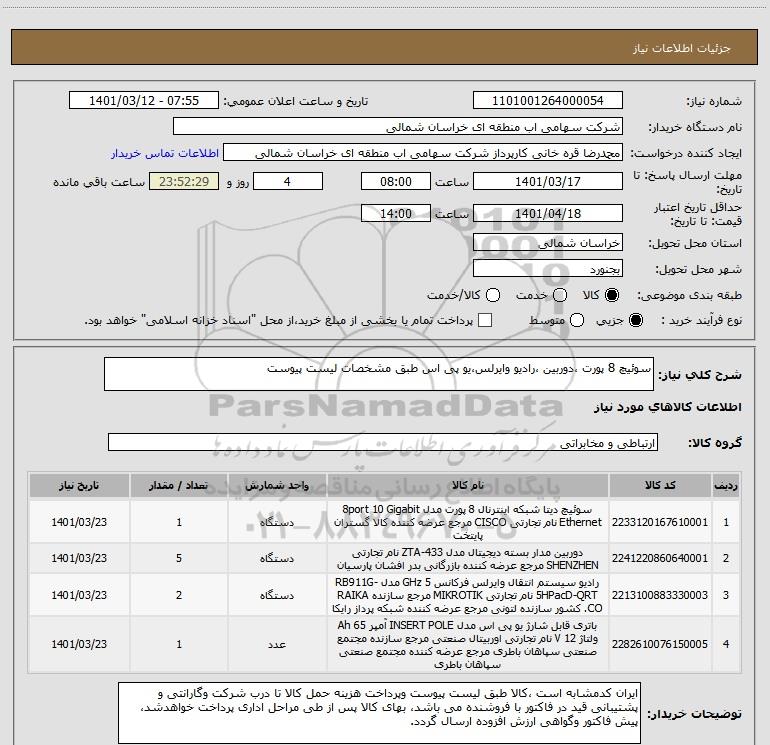Select the کالا radio button
770x745 pixels.
click(612, 295)
